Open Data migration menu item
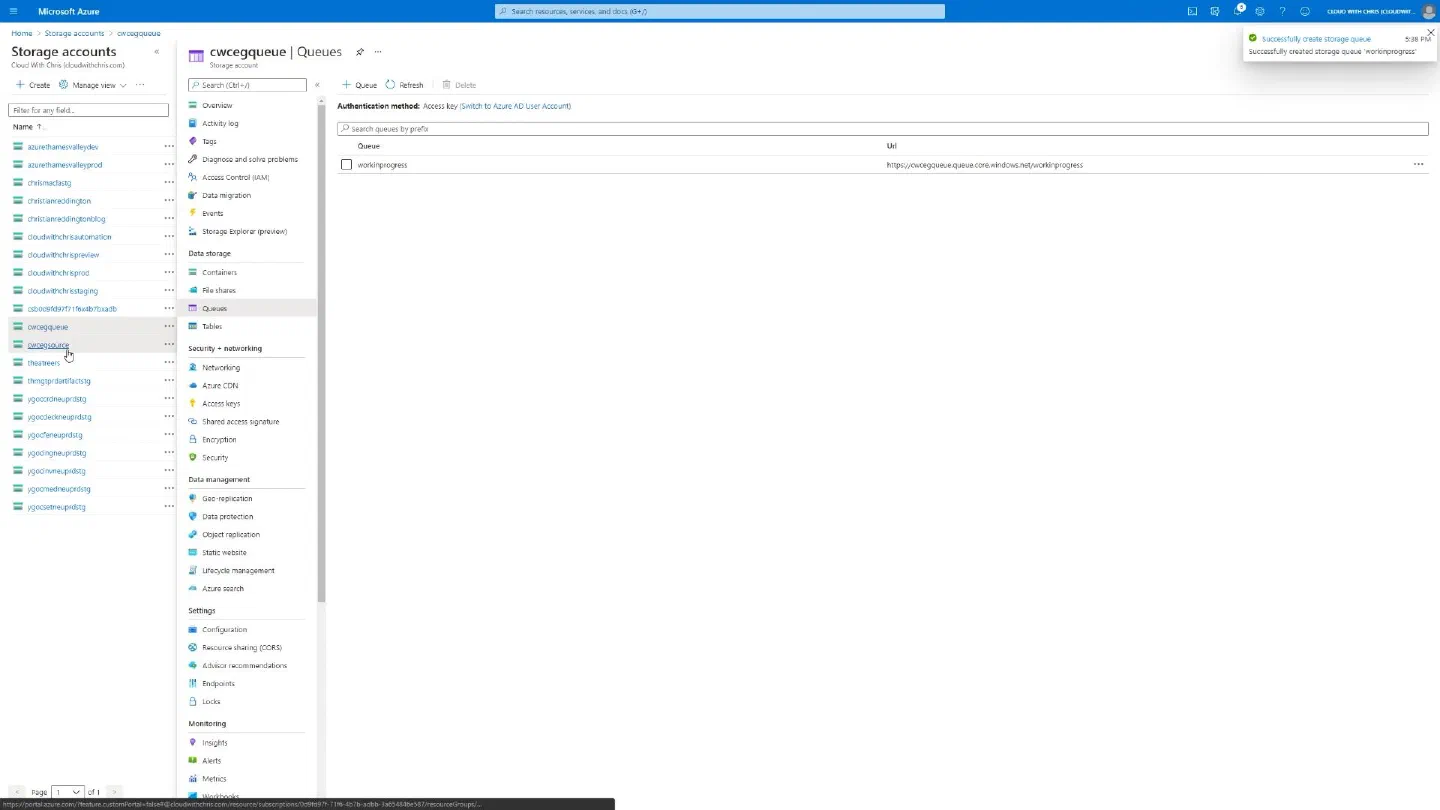The height and width of the screenshot is (810, 1440). click(226, 195)
